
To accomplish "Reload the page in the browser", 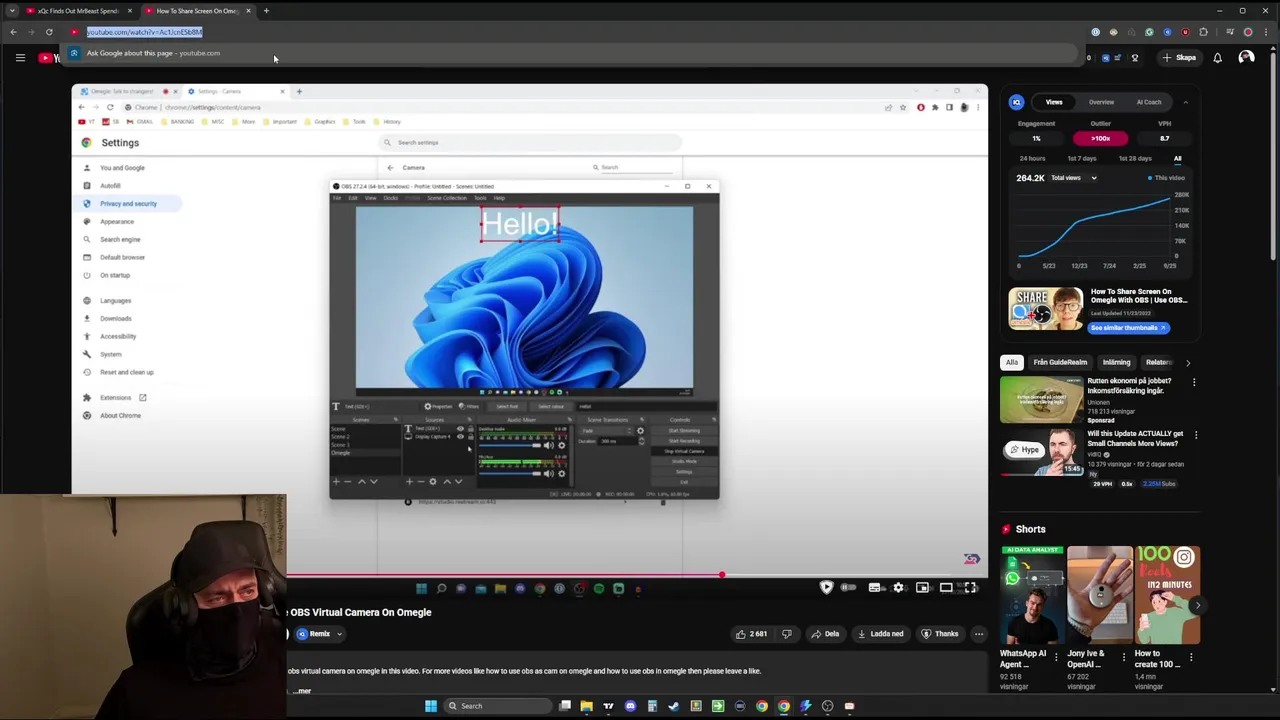I will 49,32.
